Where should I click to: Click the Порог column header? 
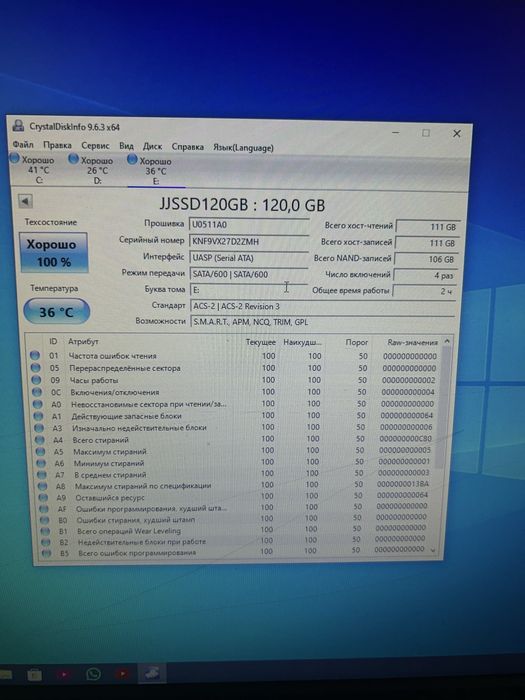tap(357, 342)
